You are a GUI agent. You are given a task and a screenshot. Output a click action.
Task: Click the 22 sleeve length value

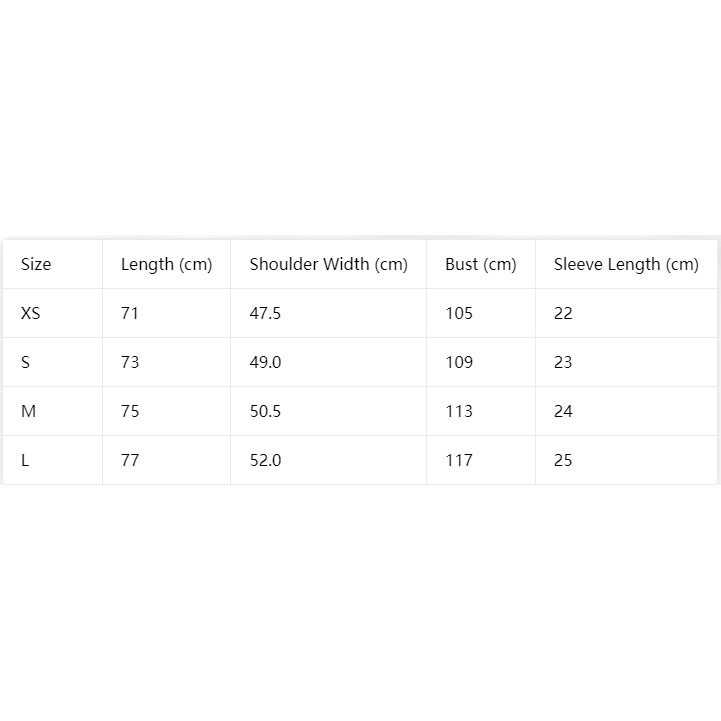563,314
